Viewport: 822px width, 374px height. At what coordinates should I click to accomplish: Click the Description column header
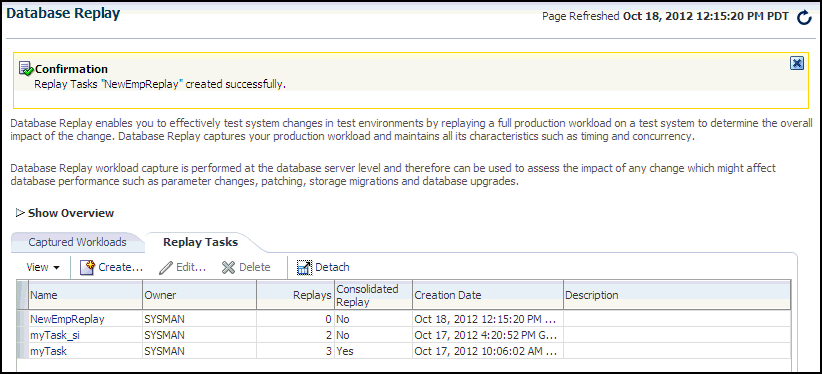point(677,295)
